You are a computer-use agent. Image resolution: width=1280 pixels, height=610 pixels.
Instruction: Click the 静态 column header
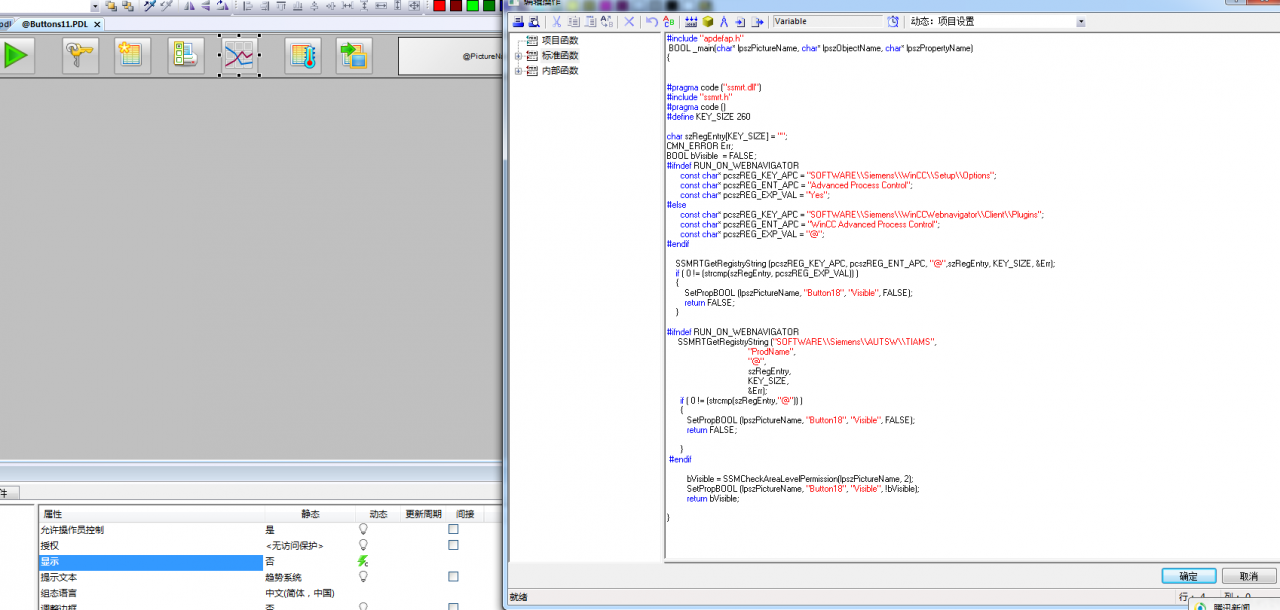(310, 514)
